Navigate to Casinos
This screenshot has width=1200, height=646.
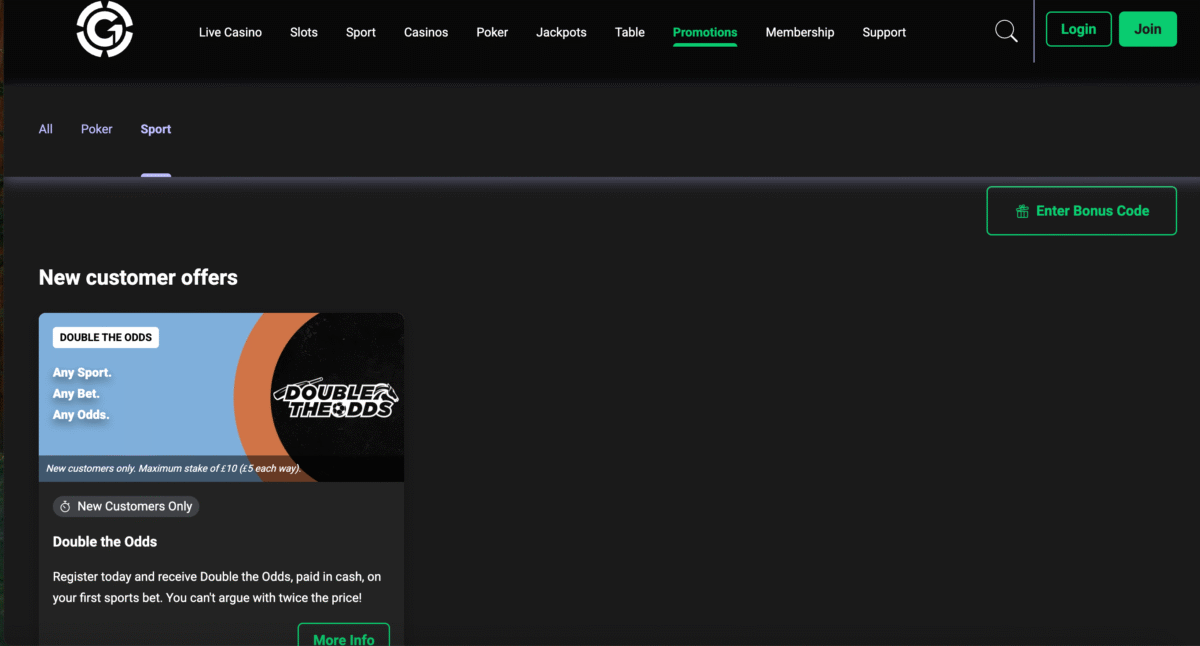click(x=426, y=32)
